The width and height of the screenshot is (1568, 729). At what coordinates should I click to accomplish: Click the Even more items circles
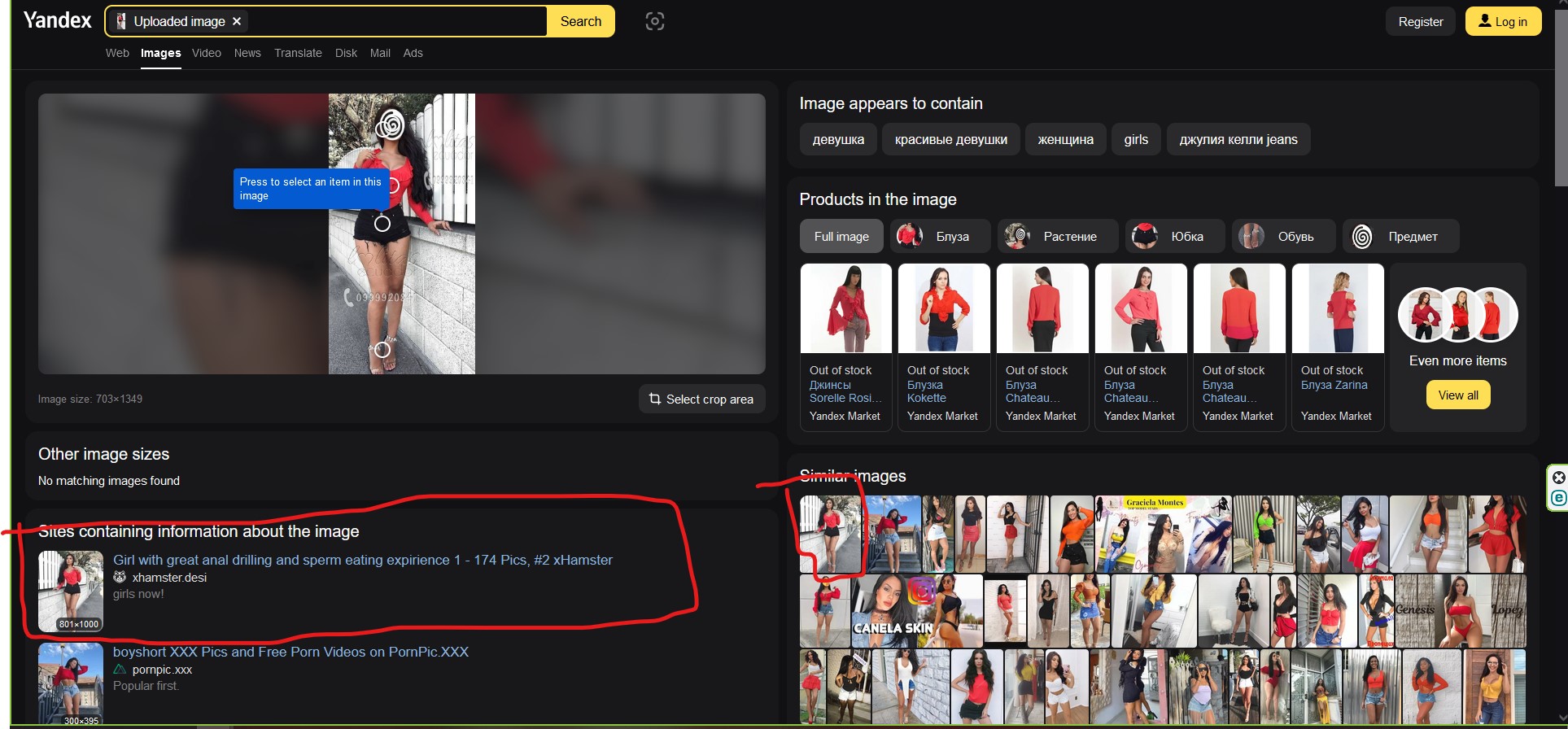point(1458,314)
